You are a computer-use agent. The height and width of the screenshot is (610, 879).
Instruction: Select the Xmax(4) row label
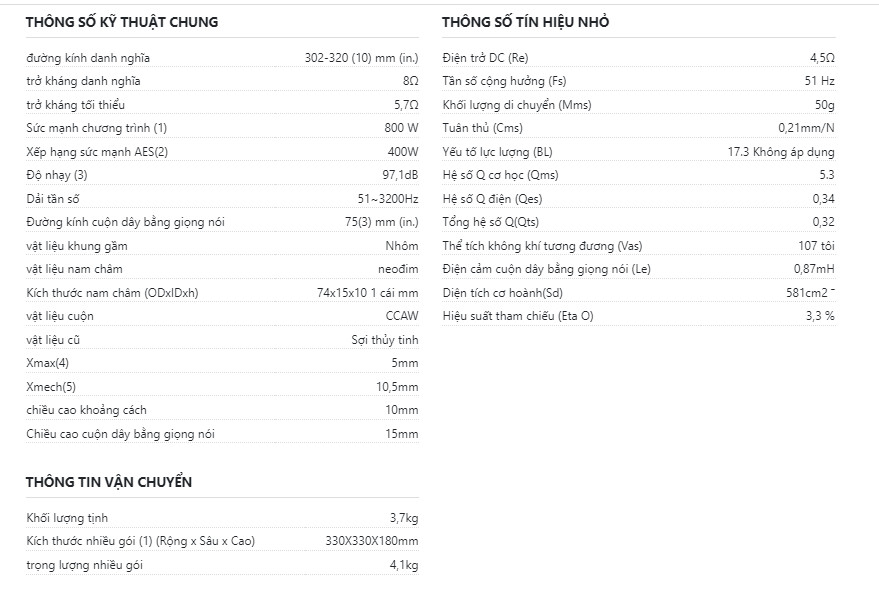pos(47,363)
